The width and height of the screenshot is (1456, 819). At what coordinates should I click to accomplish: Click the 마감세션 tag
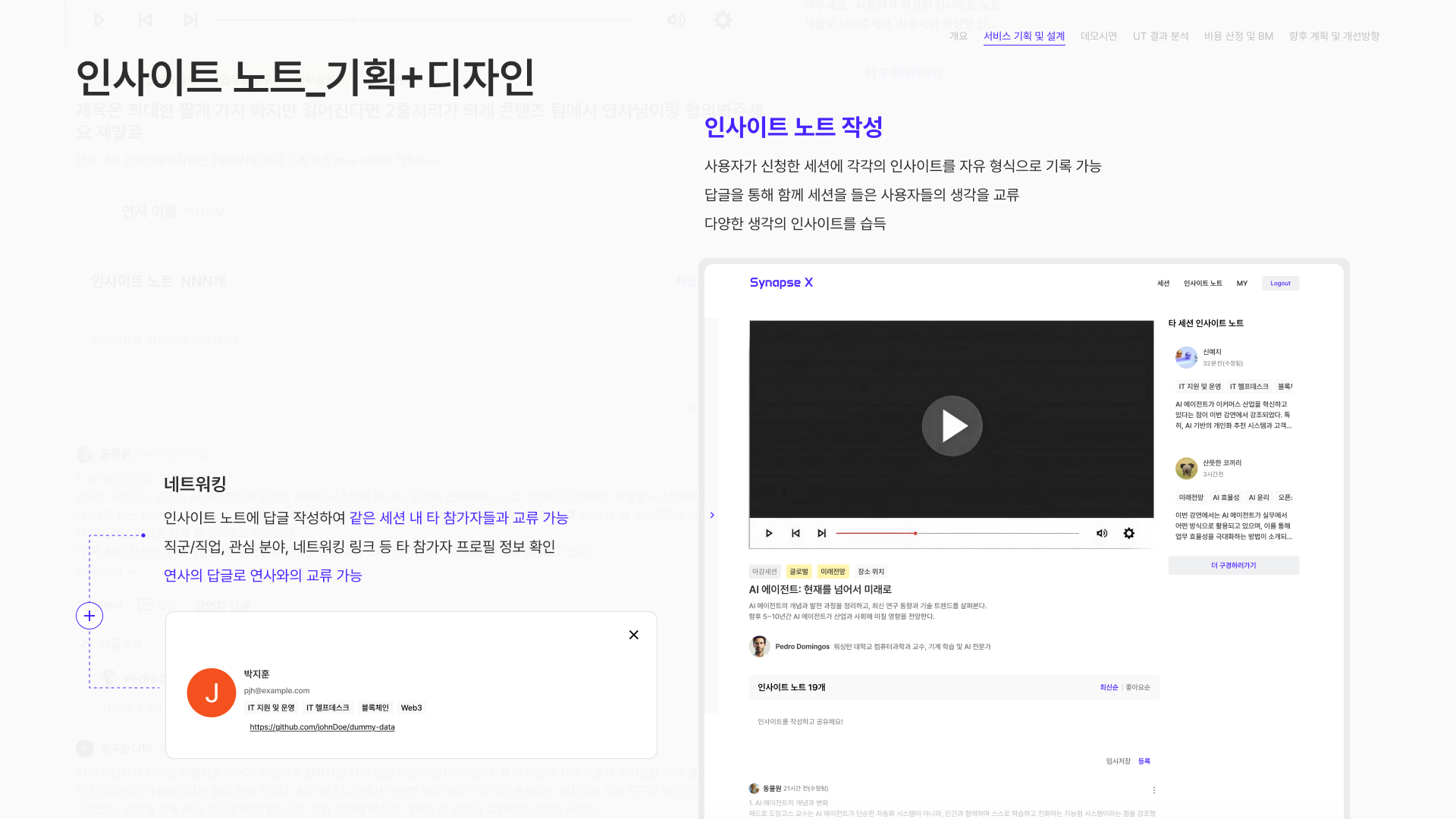coord(764,572)
